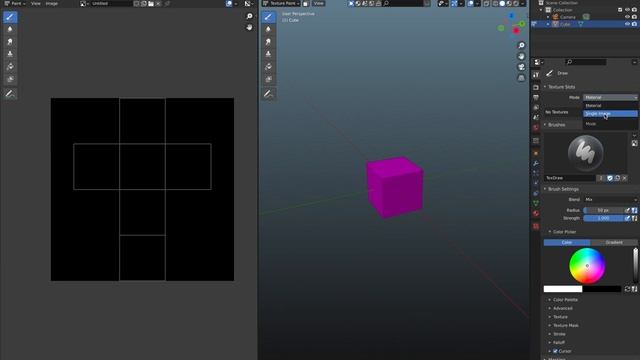Toggle fake user shield for TexDraw brush
Viewport: 640px width, 360px height.
point(610,178)
